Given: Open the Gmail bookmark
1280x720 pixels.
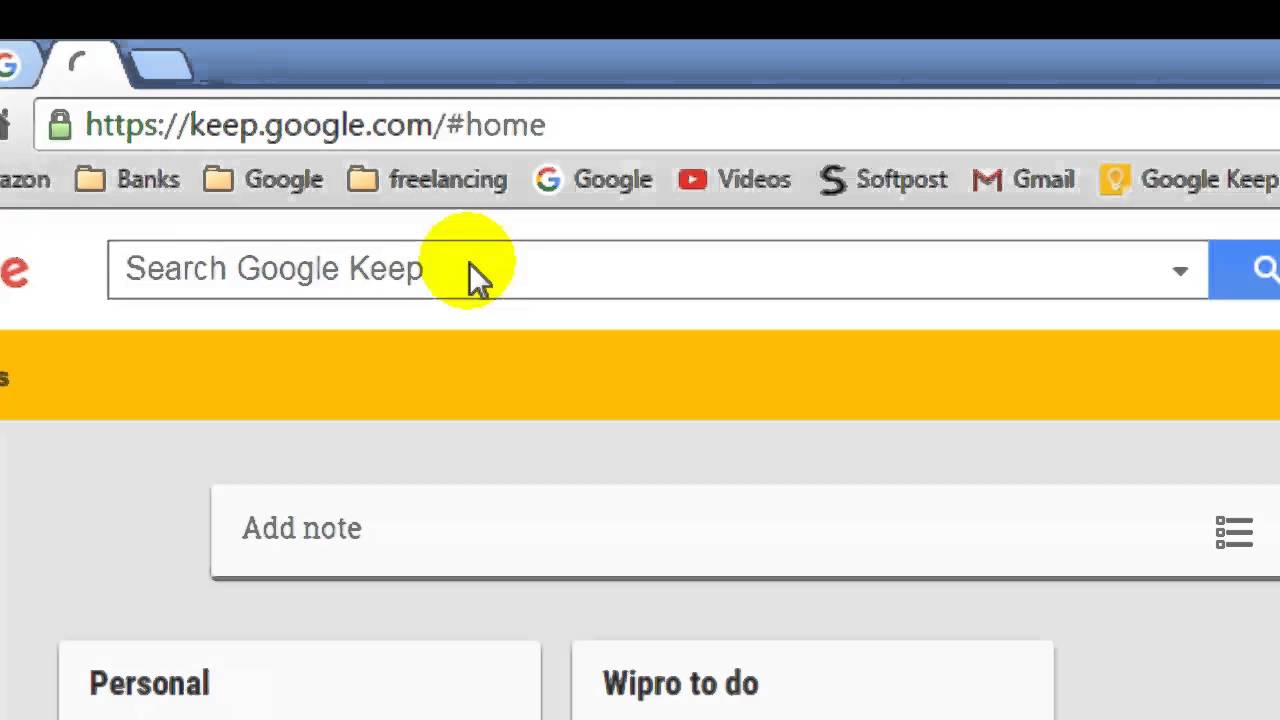Looking at the screenshot, I should [x=1023, y=180].
